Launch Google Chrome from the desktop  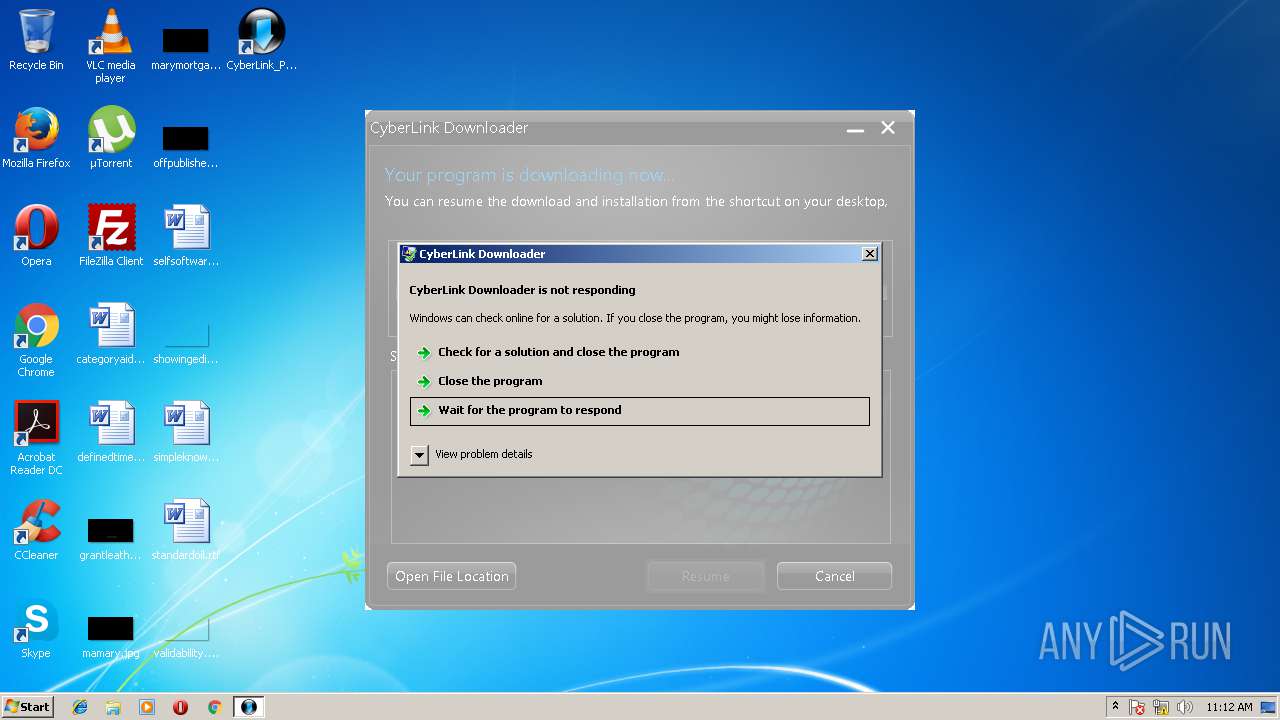36,340
